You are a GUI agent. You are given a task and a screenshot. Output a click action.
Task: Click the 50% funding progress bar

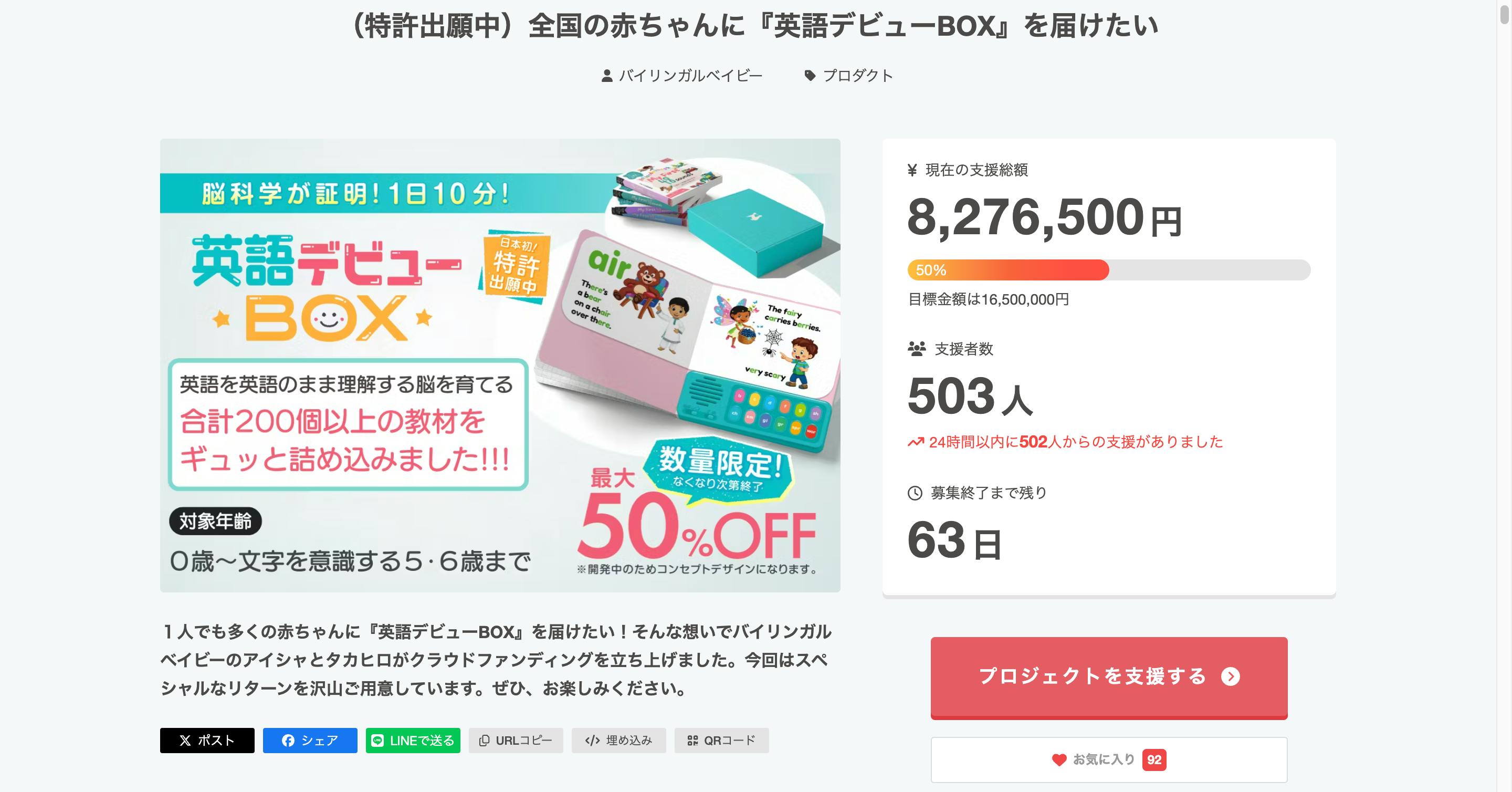click(1108, 270)
